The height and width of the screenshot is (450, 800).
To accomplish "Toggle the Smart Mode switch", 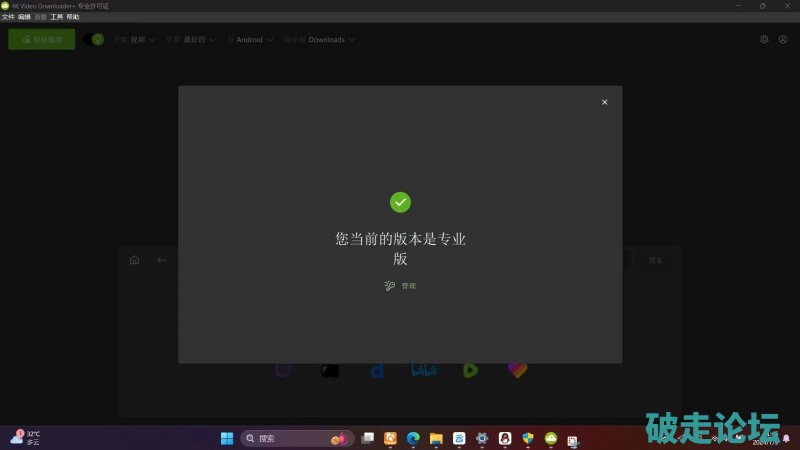I will tap(95, 40).
